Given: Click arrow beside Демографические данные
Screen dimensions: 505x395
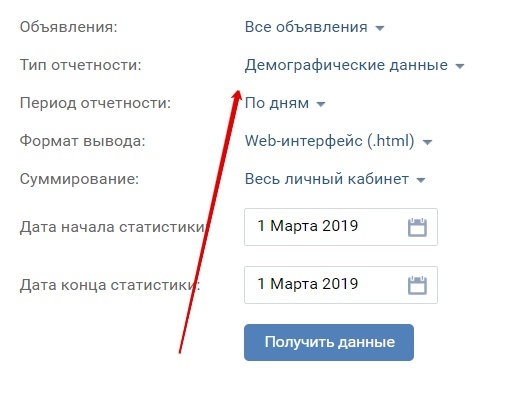Looking at the screenshot, I should coord(460,66).
